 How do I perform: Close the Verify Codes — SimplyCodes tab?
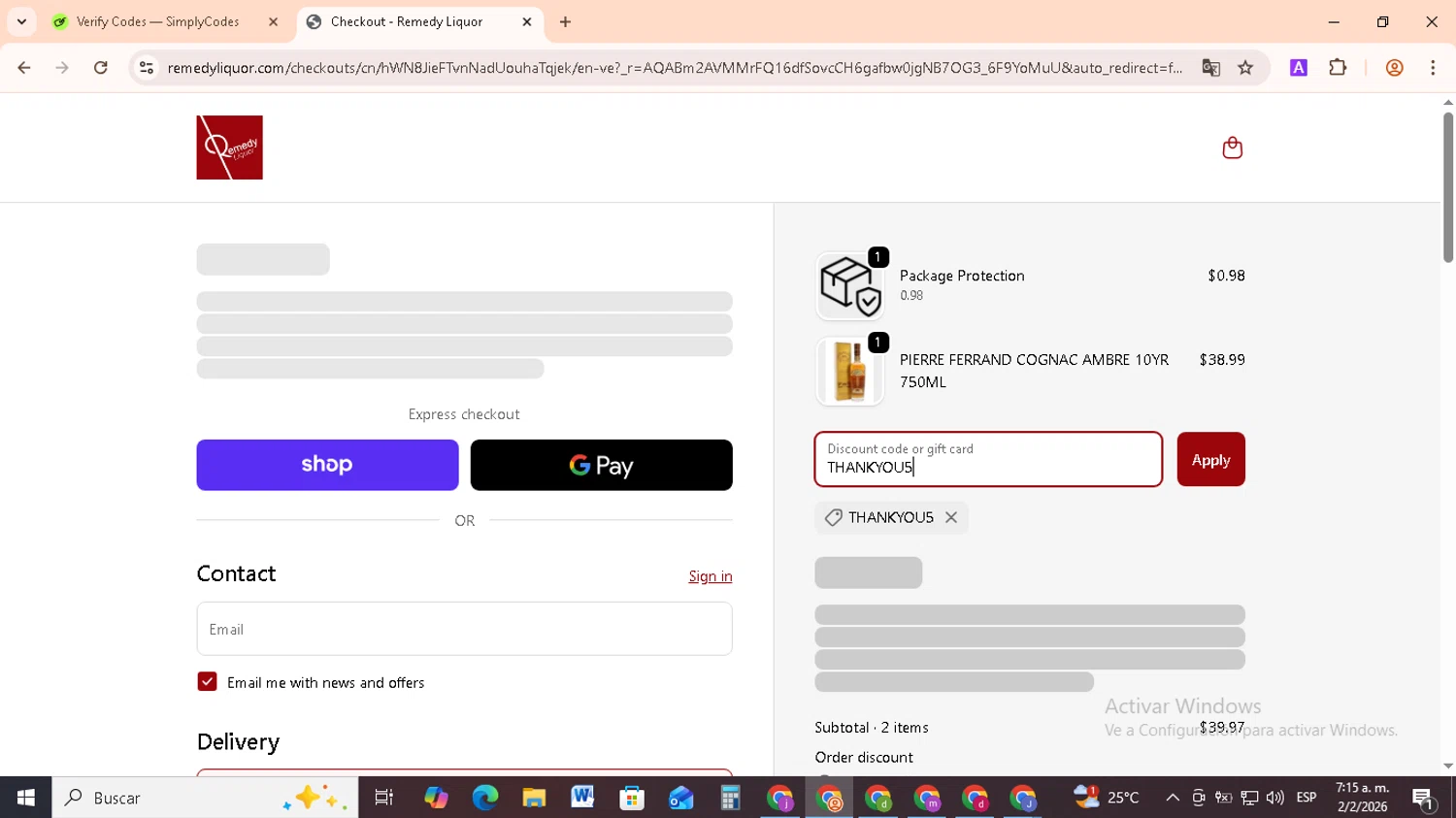[x=273, y=21]
